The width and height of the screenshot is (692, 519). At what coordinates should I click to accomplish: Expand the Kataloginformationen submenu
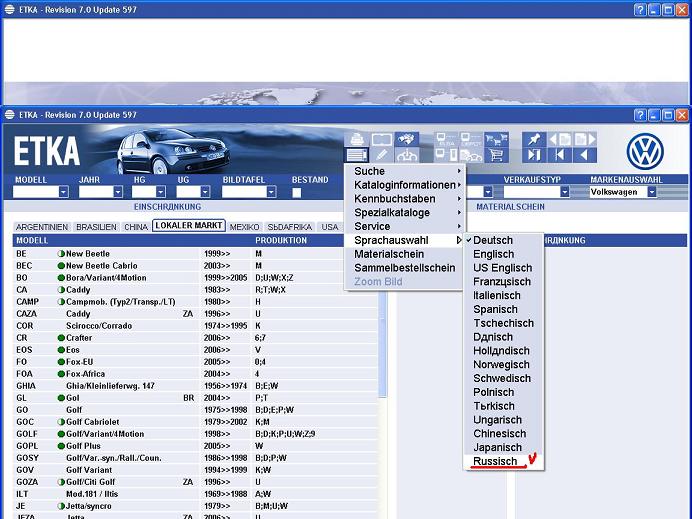point(403,185)
